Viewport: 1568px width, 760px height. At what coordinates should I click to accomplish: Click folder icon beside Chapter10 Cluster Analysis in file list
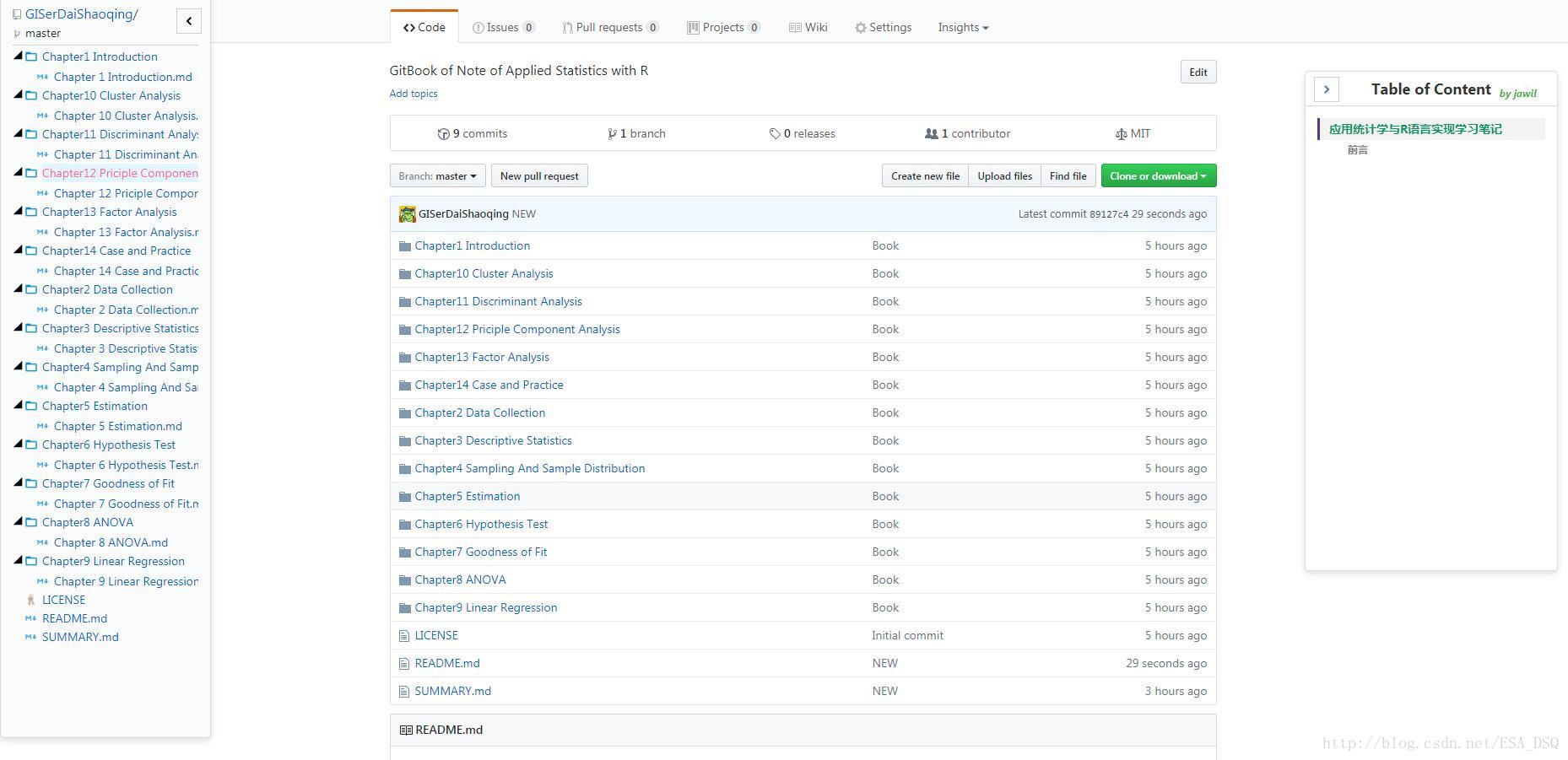[x=404, y=274]
